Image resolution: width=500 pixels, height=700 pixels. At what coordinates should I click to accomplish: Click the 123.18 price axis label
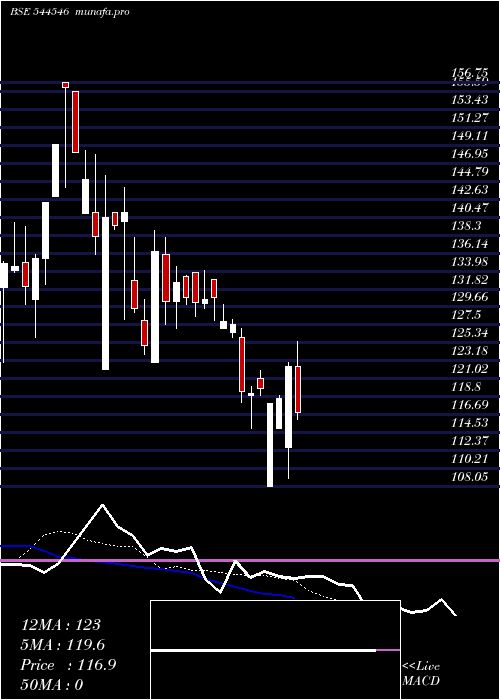click(470, 351)
